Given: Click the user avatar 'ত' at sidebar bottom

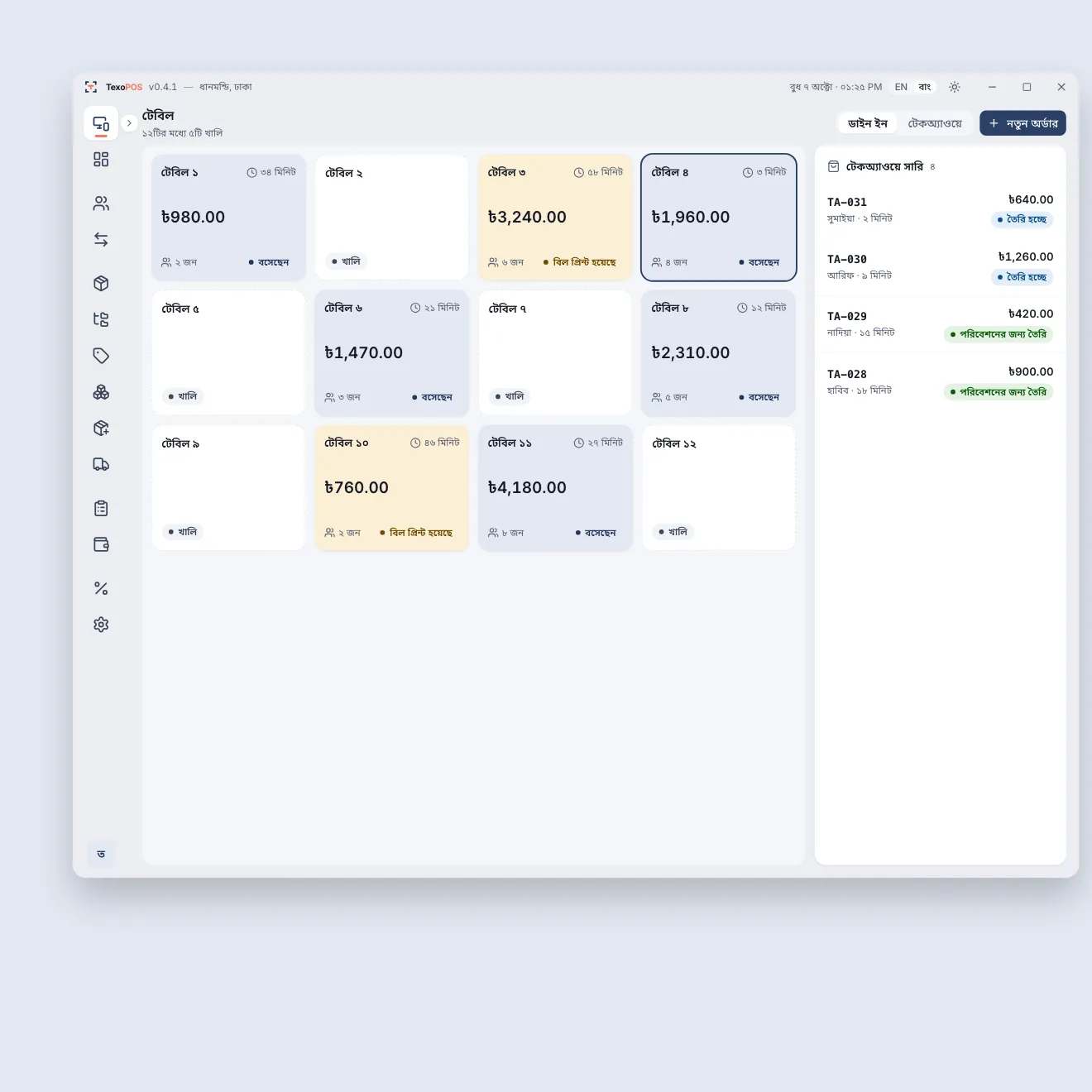Looking at the screenshot, I should click(101, 854).
